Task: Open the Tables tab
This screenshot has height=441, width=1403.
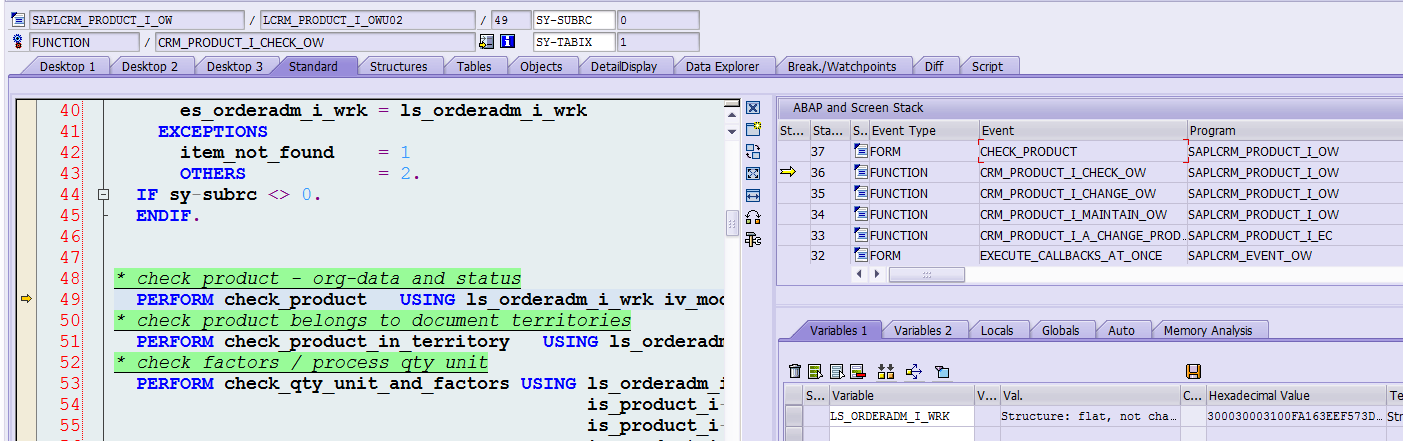Action: (x=474, y=66)
